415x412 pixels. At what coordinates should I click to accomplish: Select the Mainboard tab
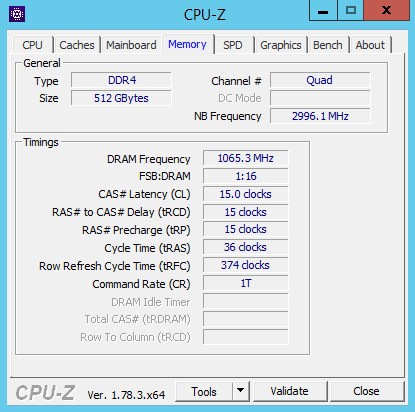coord(131,45)
